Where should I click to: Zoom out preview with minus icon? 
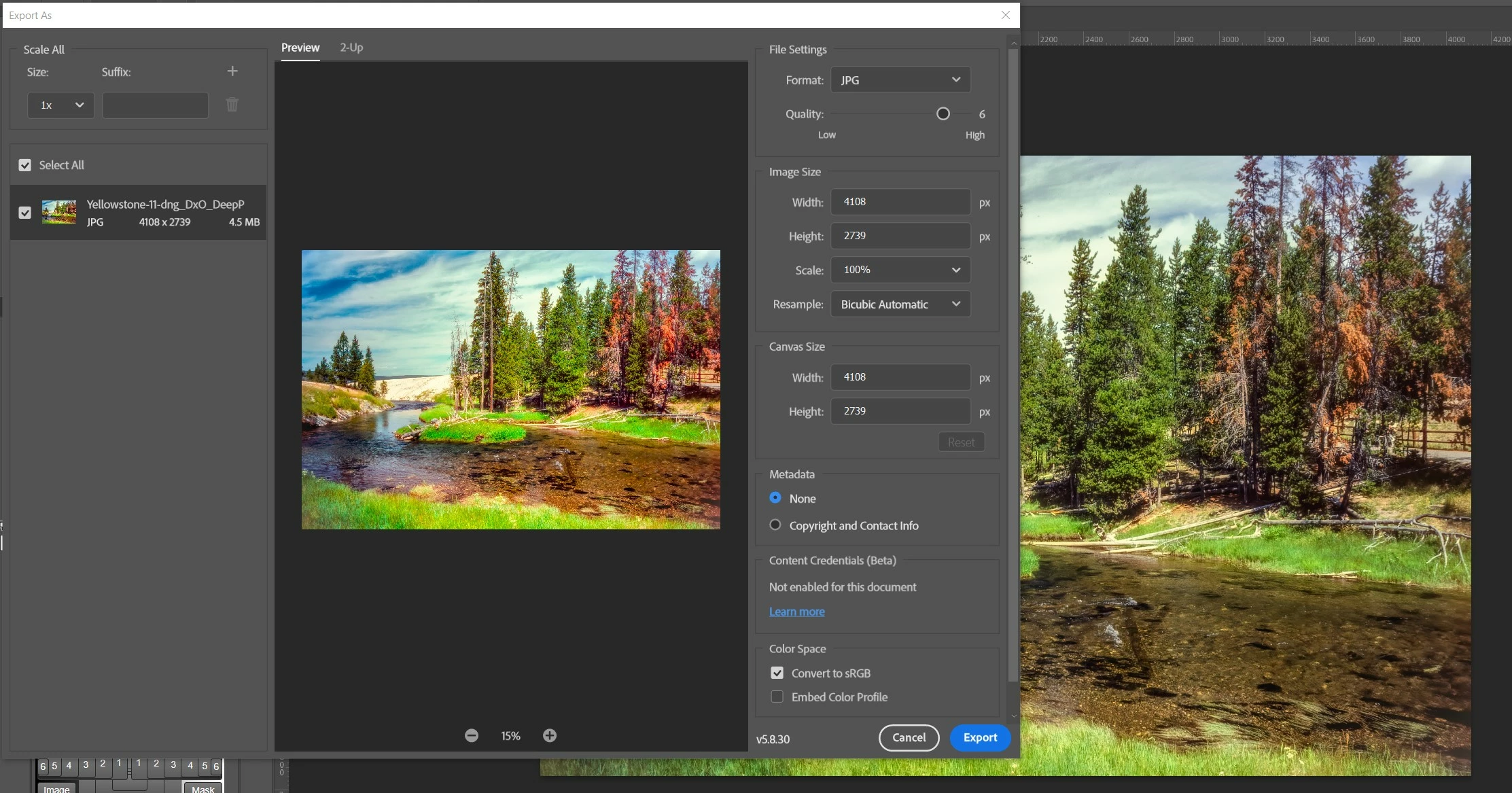(472, 736)
